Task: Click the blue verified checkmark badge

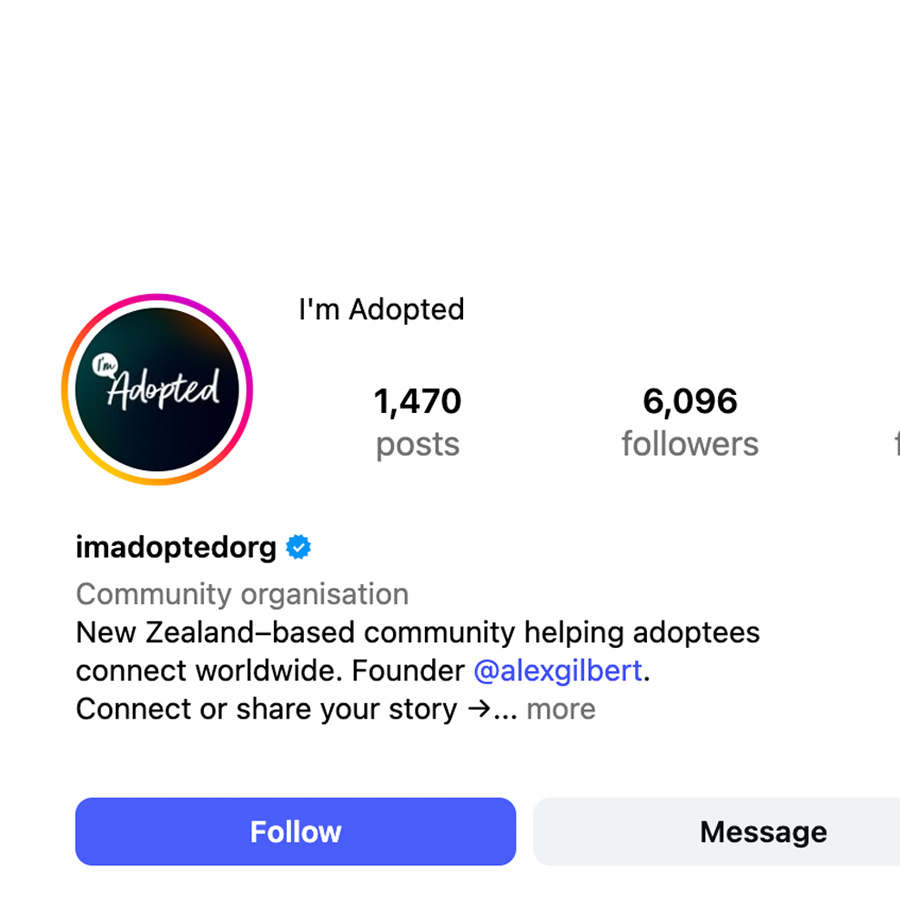Action: tap(298, 547)
